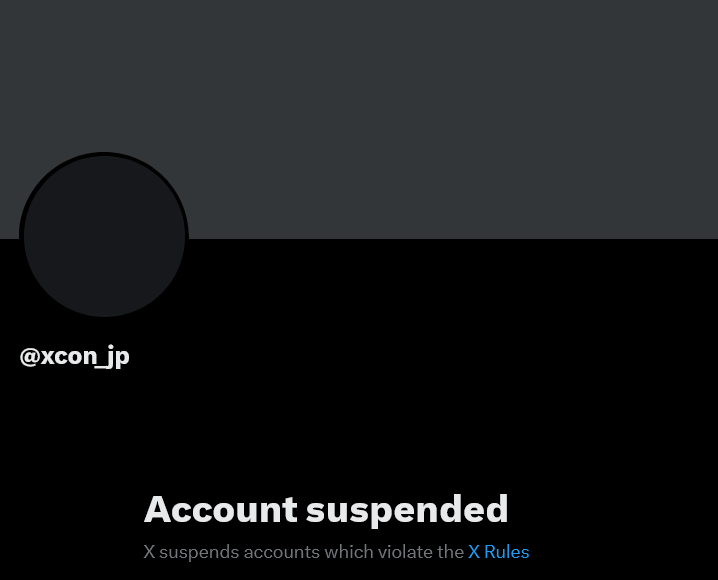The height and width of the screenshot is (580, 718).
Task: Click the gray X starting the sentence
Action: coord(149,552)
